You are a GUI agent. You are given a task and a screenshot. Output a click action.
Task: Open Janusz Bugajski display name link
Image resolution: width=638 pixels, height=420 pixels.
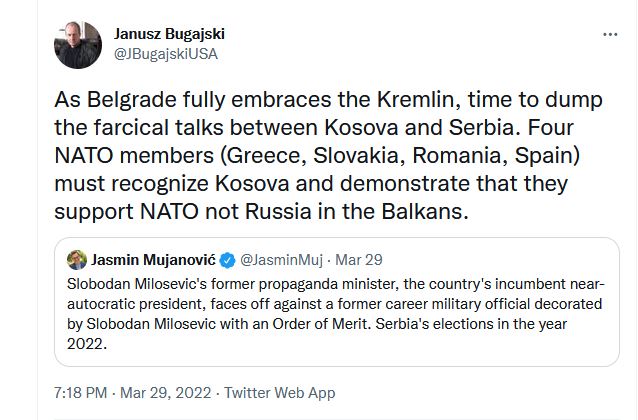[x=170, y=34]
